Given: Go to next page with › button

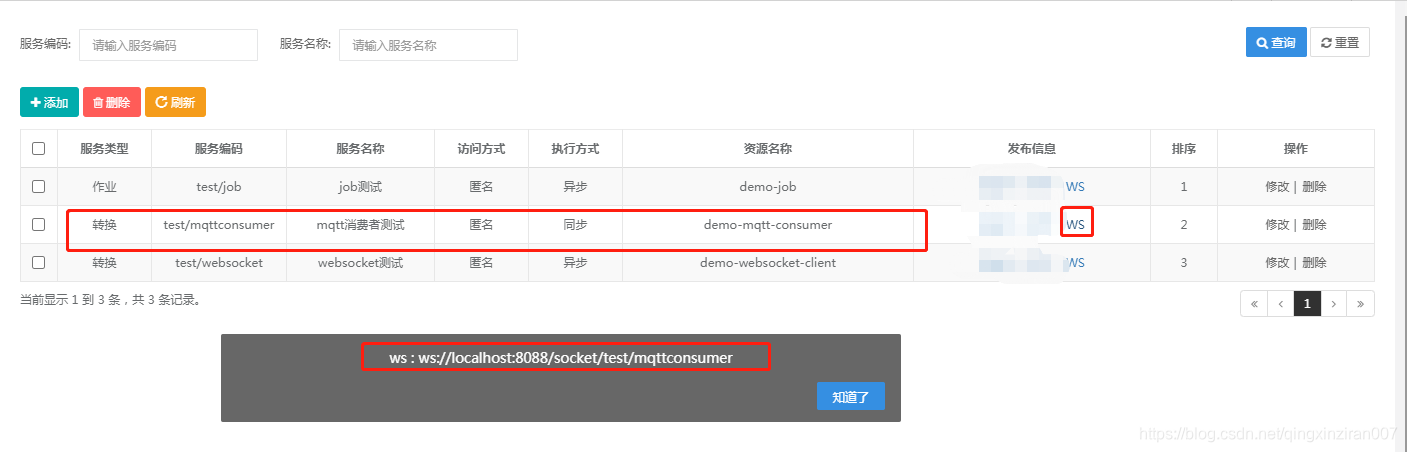Looking at the screenshot, I should pyautogui.click(x=1334, y=303).
